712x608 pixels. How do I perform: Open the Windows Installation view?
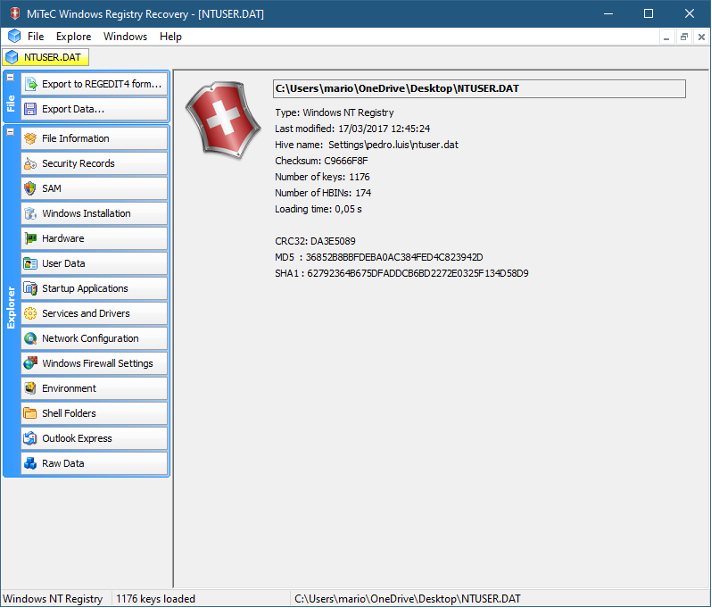pyautogui.click(x=94, y=213)
